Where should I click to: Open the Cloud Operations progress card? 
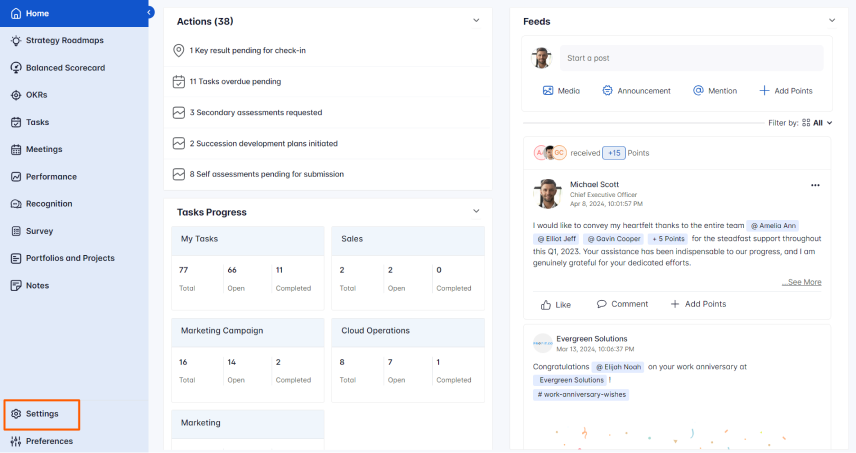408,360
